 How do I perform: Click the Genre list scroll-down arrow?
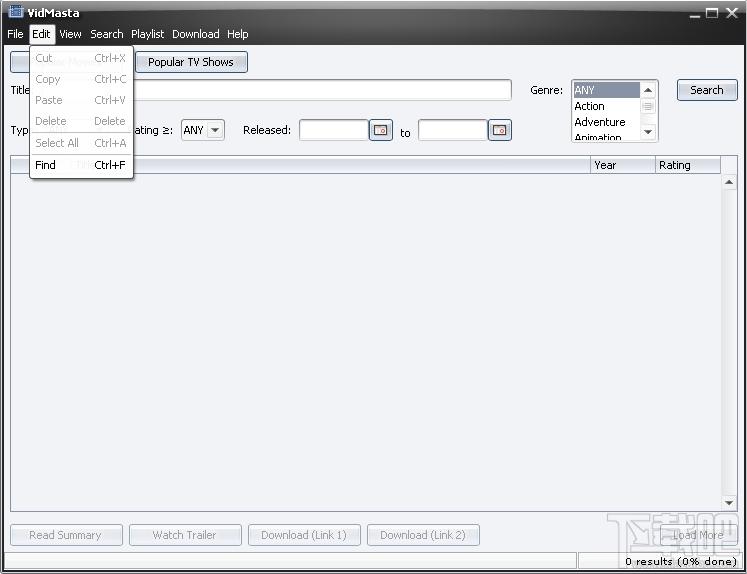(x=648, y=132)
